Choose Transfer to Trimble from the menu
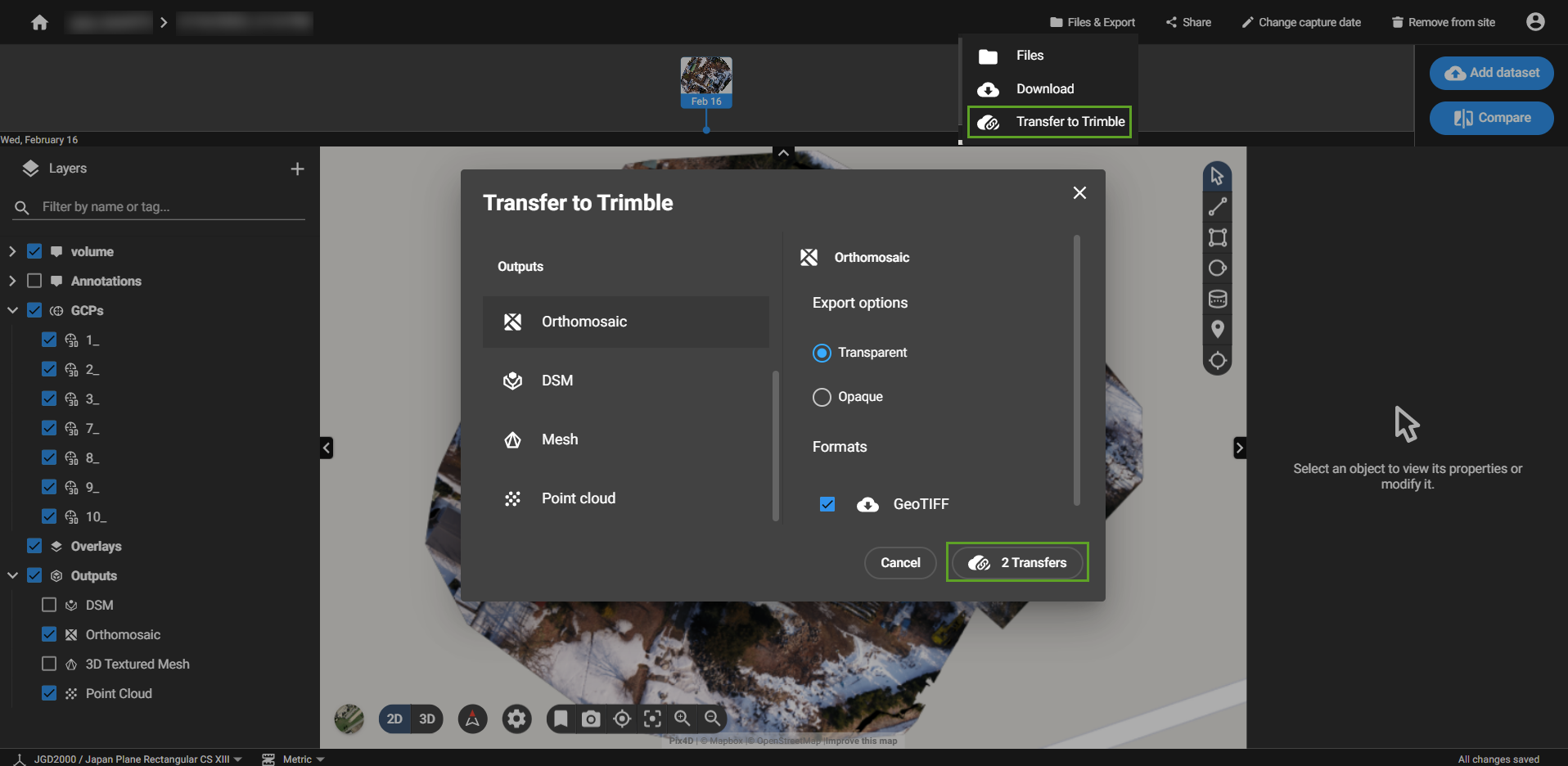Image resolution: width=1568 pixels, height=766 pixels. 1070,121
